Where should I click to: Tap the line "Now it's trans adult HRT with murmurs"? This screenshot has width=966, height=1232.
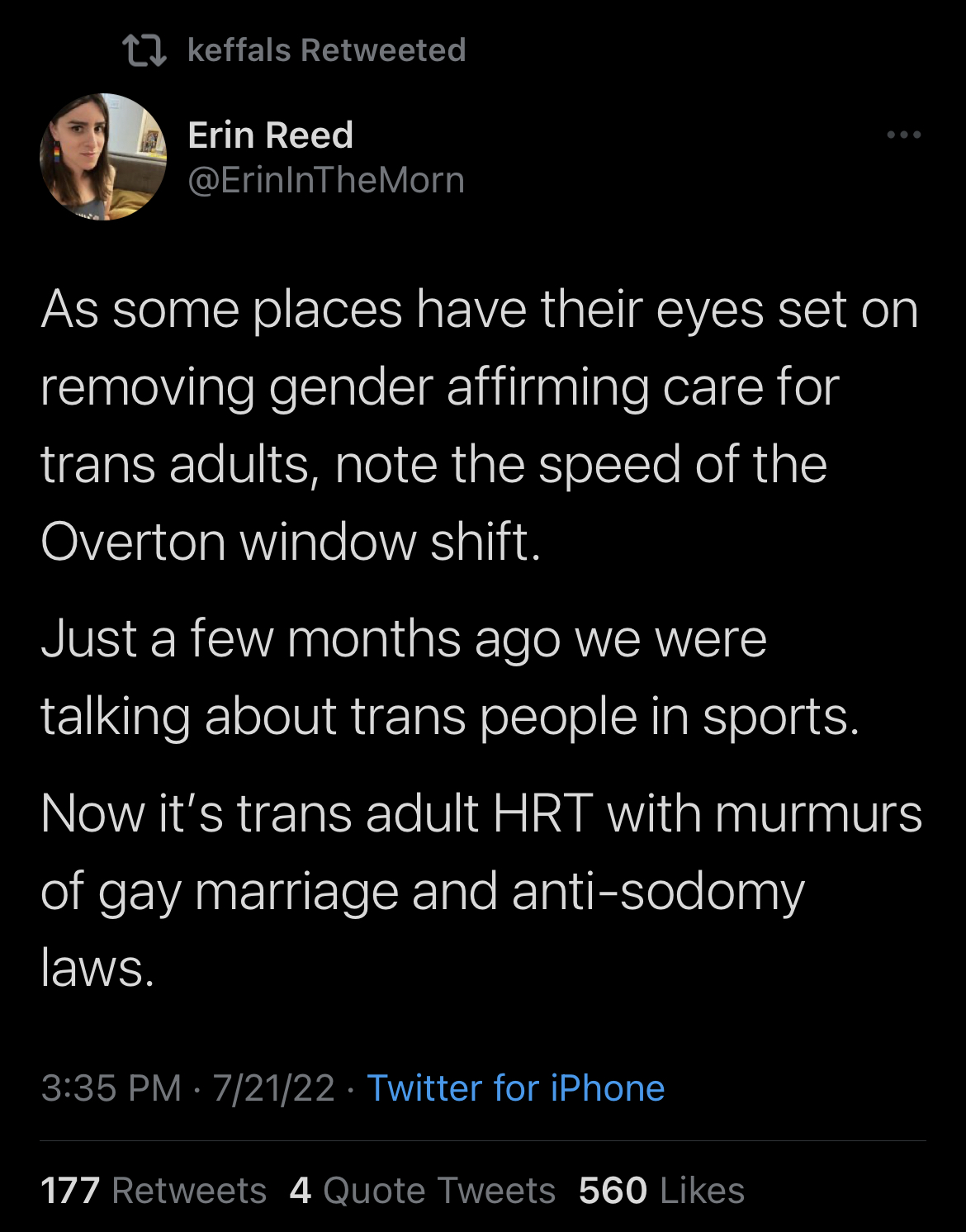(x=481, y=814)
